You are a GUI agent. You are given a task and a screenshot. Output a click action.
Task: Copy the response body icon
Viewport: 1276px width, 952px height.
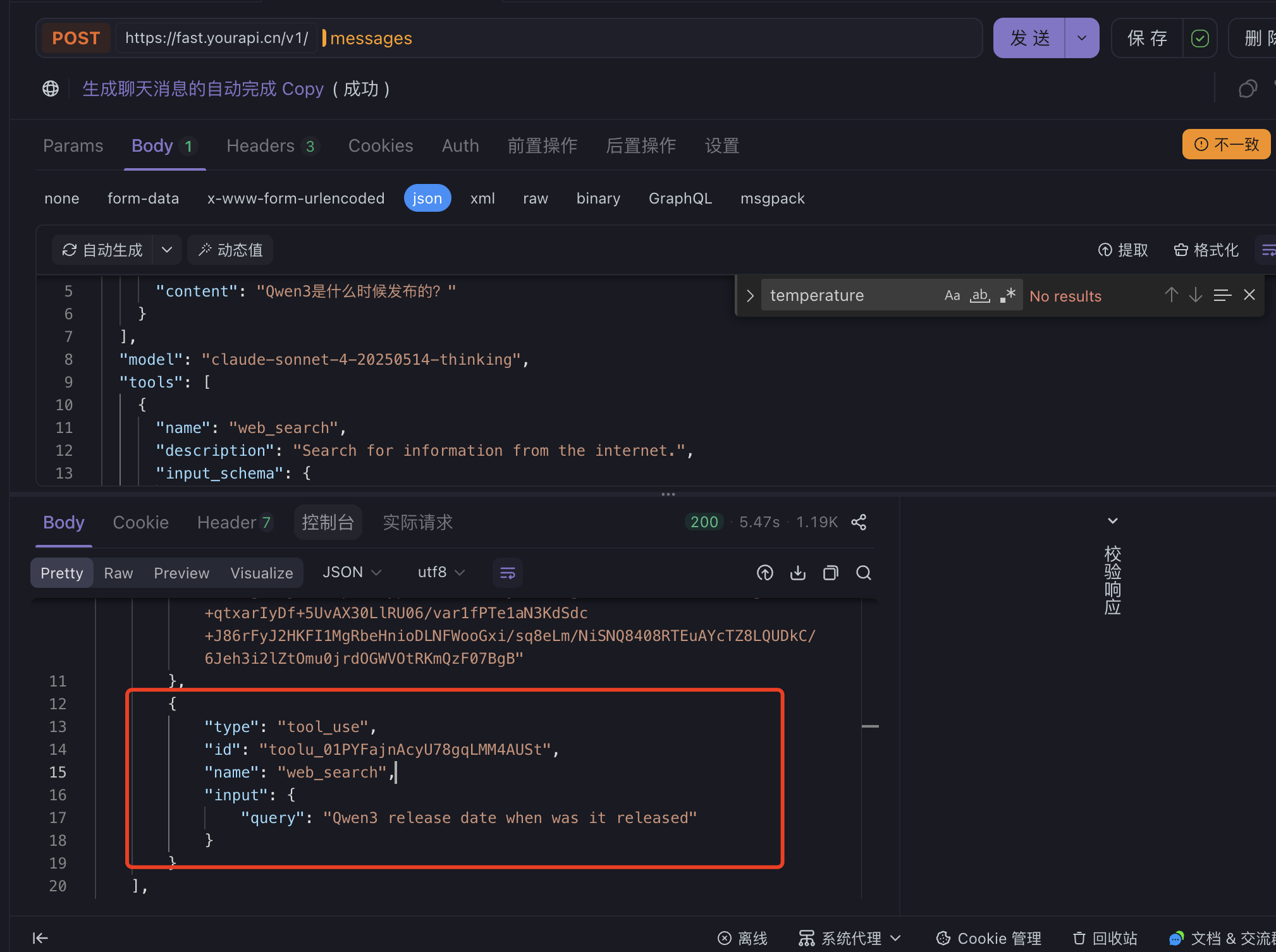click(x=831, y=573)
